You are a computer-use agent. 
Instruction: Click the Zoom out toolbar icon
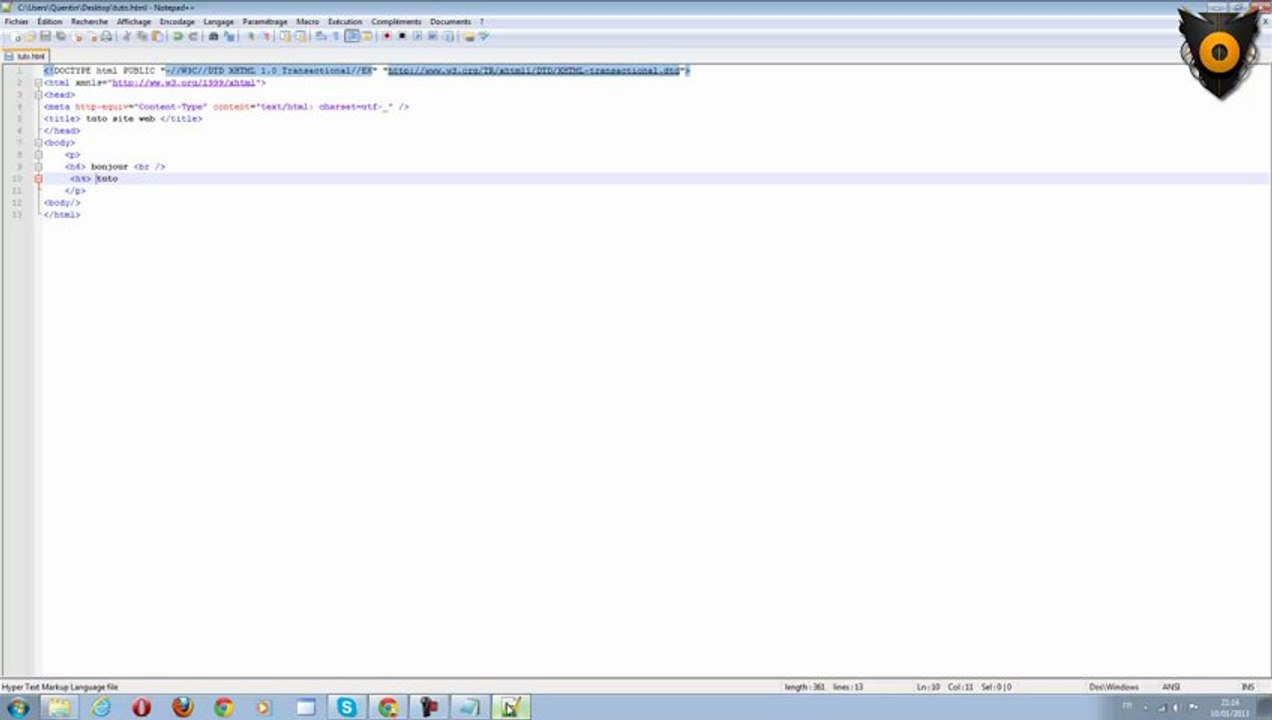coord(266,36)
